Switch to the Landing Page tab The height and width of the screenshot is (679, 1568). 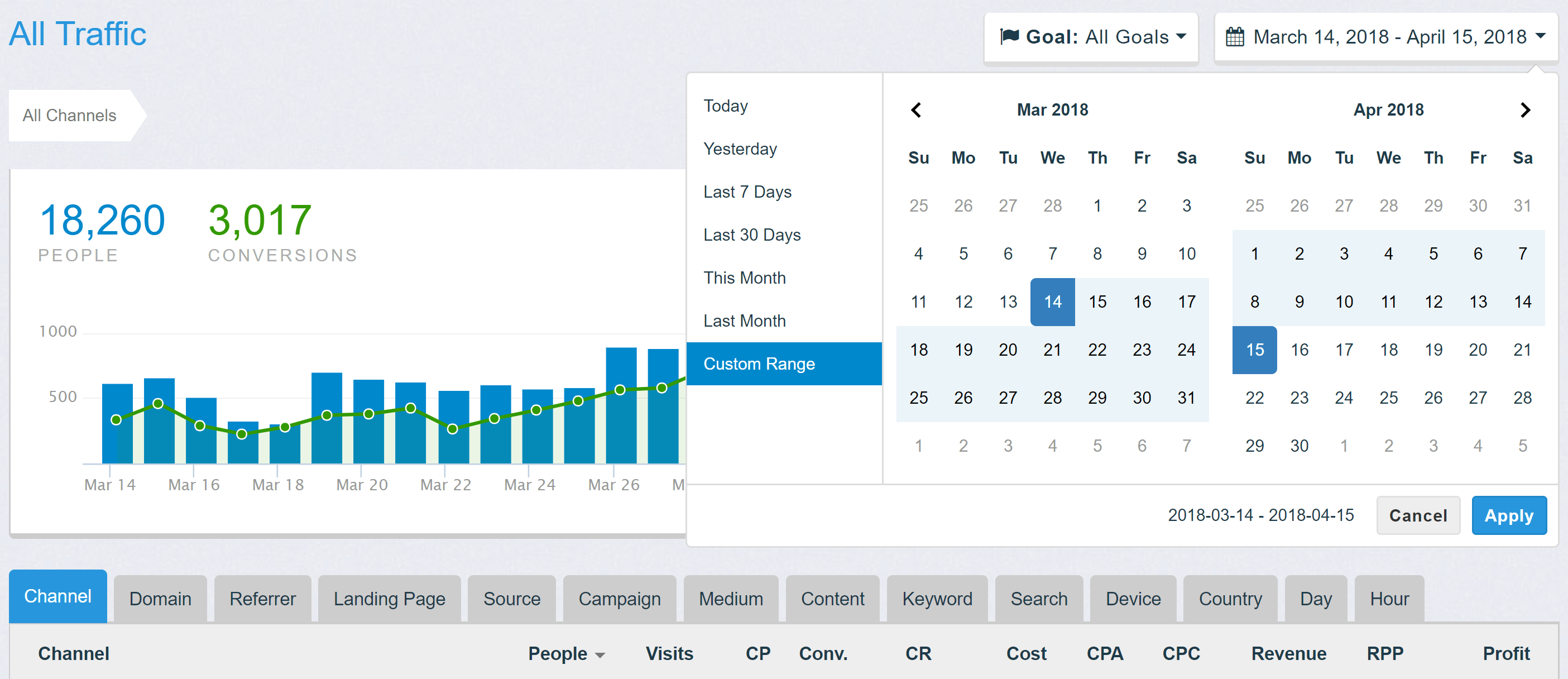[389, 599]
